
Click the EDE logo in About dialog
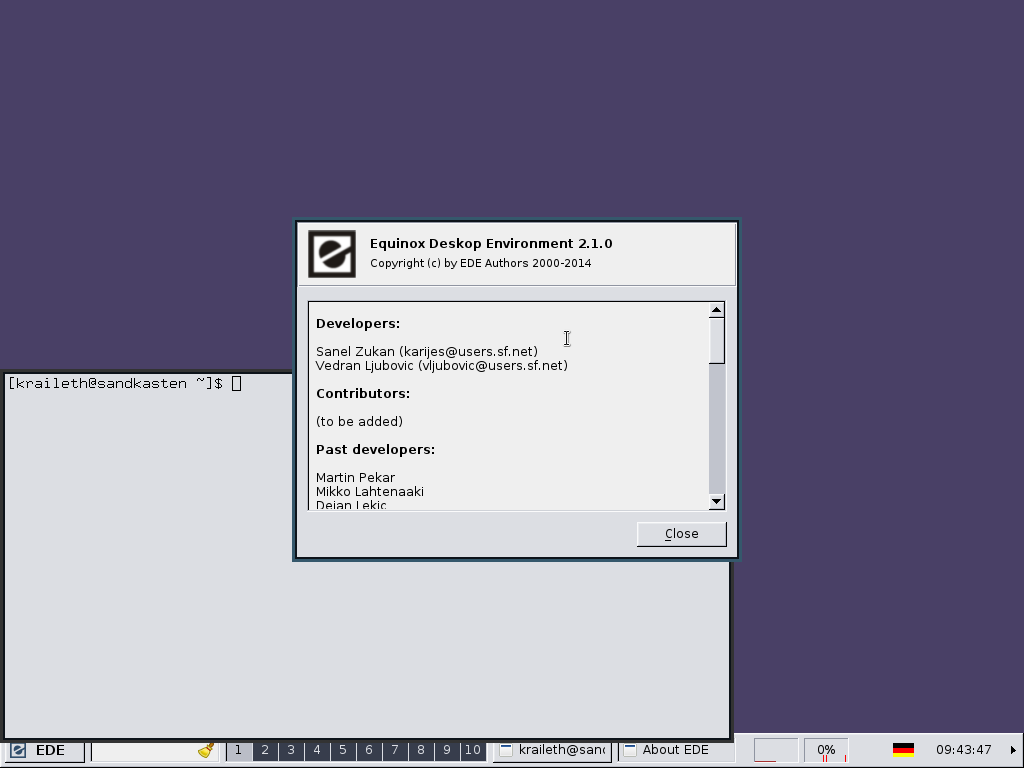332,253
